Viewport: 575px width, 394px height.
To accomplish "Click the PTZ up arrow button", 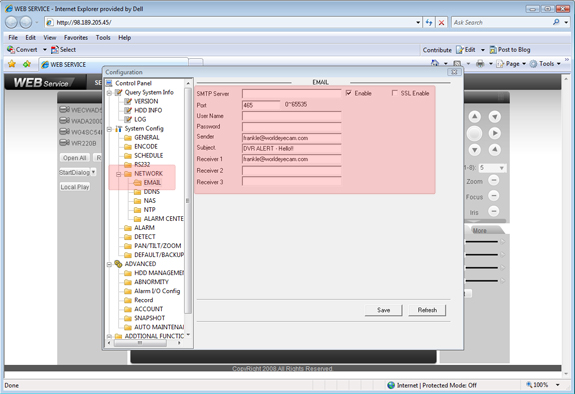I will click(475, 117).
